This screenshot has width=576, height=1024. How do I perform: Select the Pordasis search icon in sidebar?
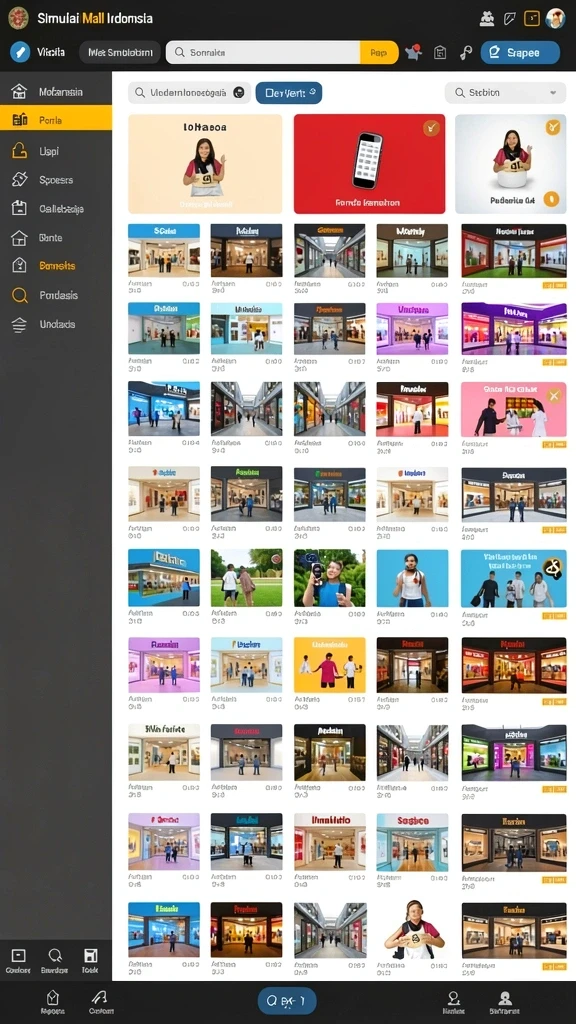coord(20,295)
